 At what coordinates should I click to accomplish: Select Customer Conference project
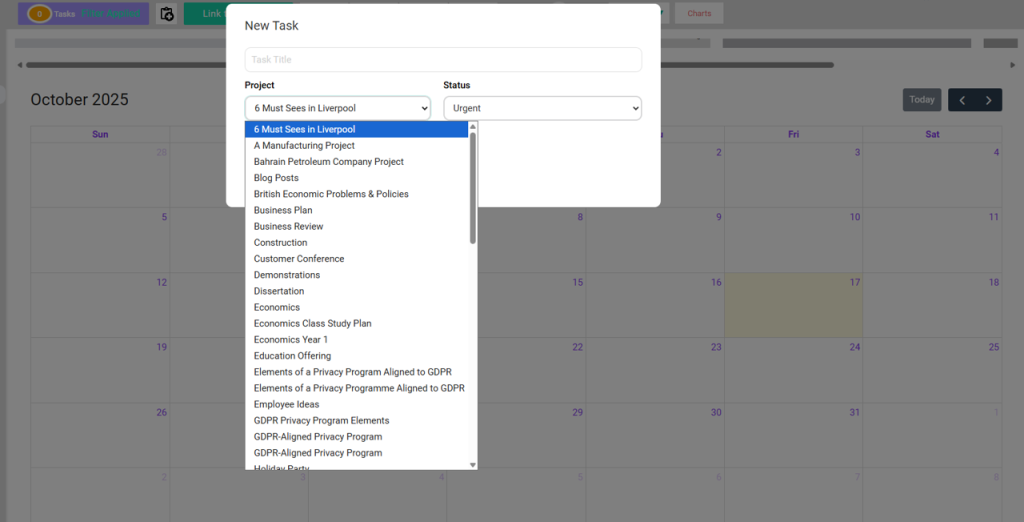click(x=299, y=259)
